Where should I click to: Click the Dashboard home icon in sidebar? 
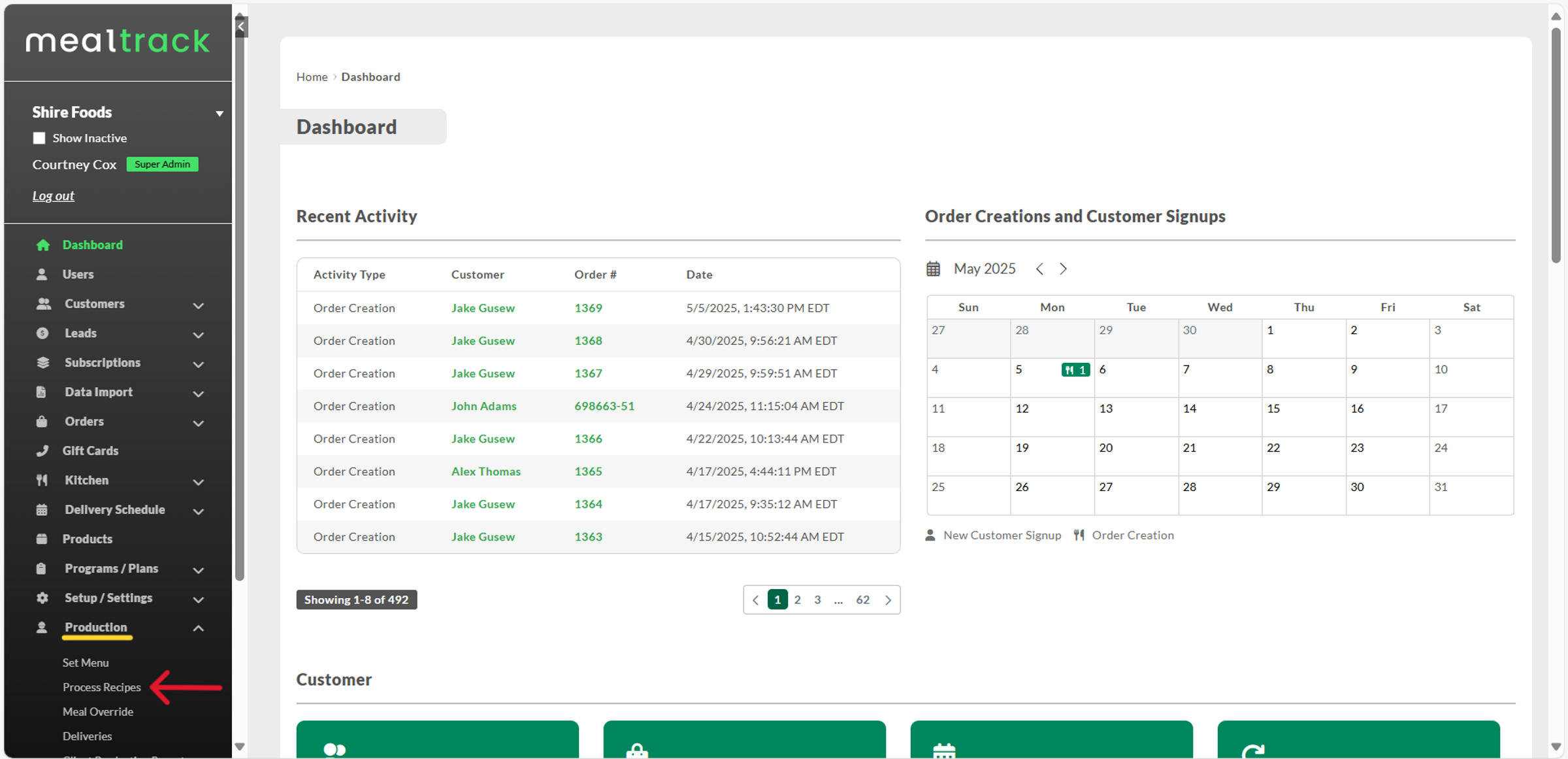click(43, 245)
